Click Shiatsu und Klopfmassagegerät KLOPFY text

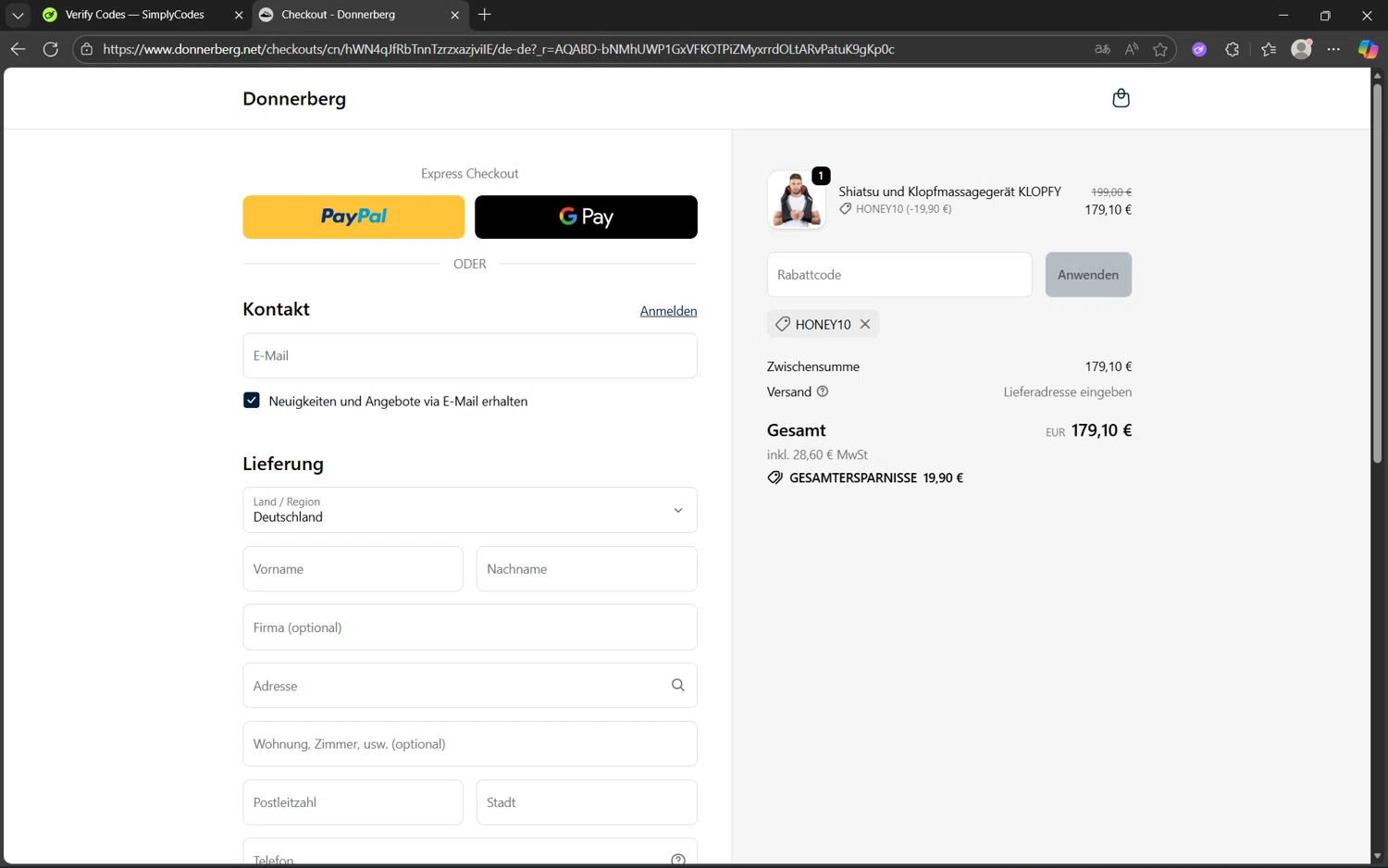[x=949, y=192]
